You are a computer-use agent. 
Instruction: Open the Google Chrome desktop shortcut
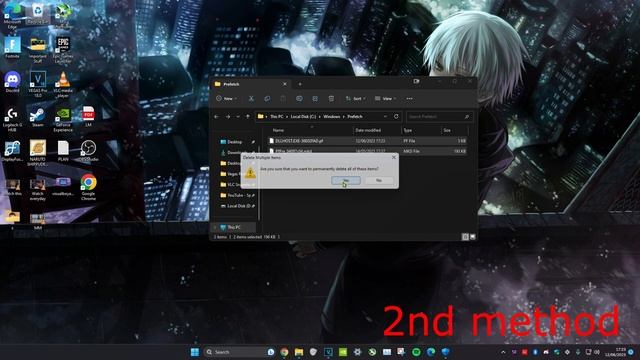[88, 187]
